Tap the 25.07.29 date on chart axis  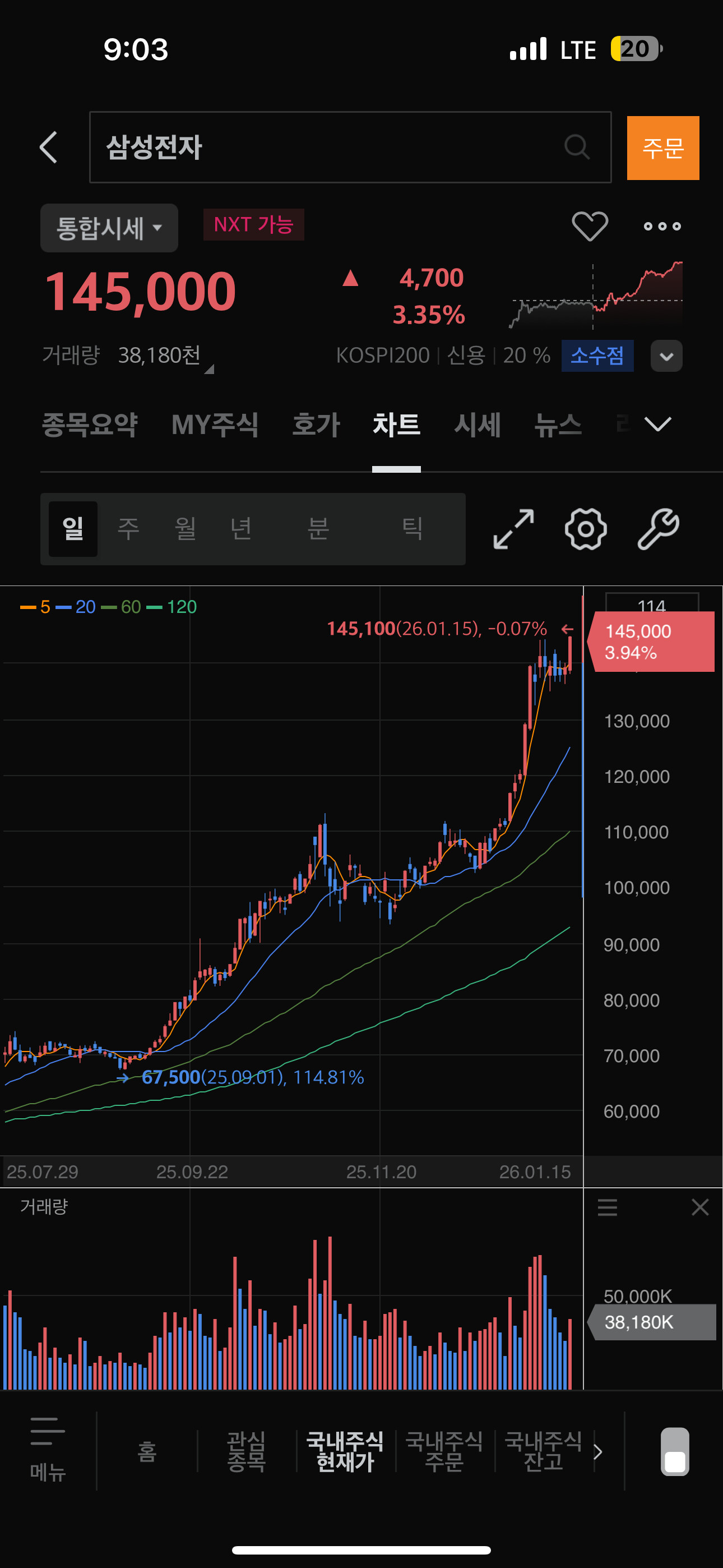pyautogui.click(x=43, y=1172)
